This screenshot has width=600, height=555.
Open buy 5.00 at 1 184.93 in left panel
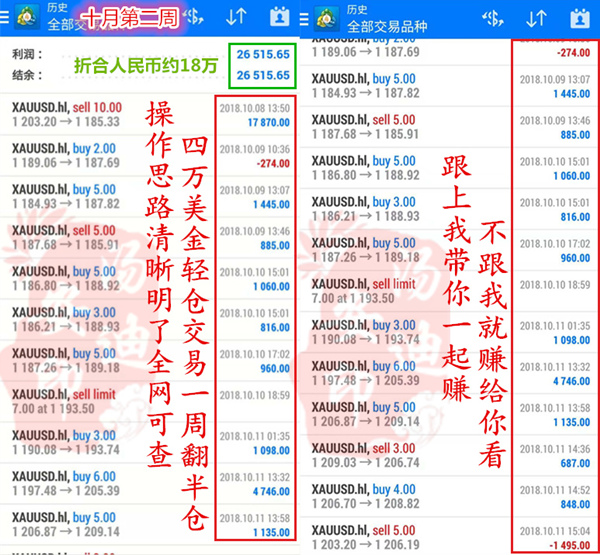tap(149, 196)
